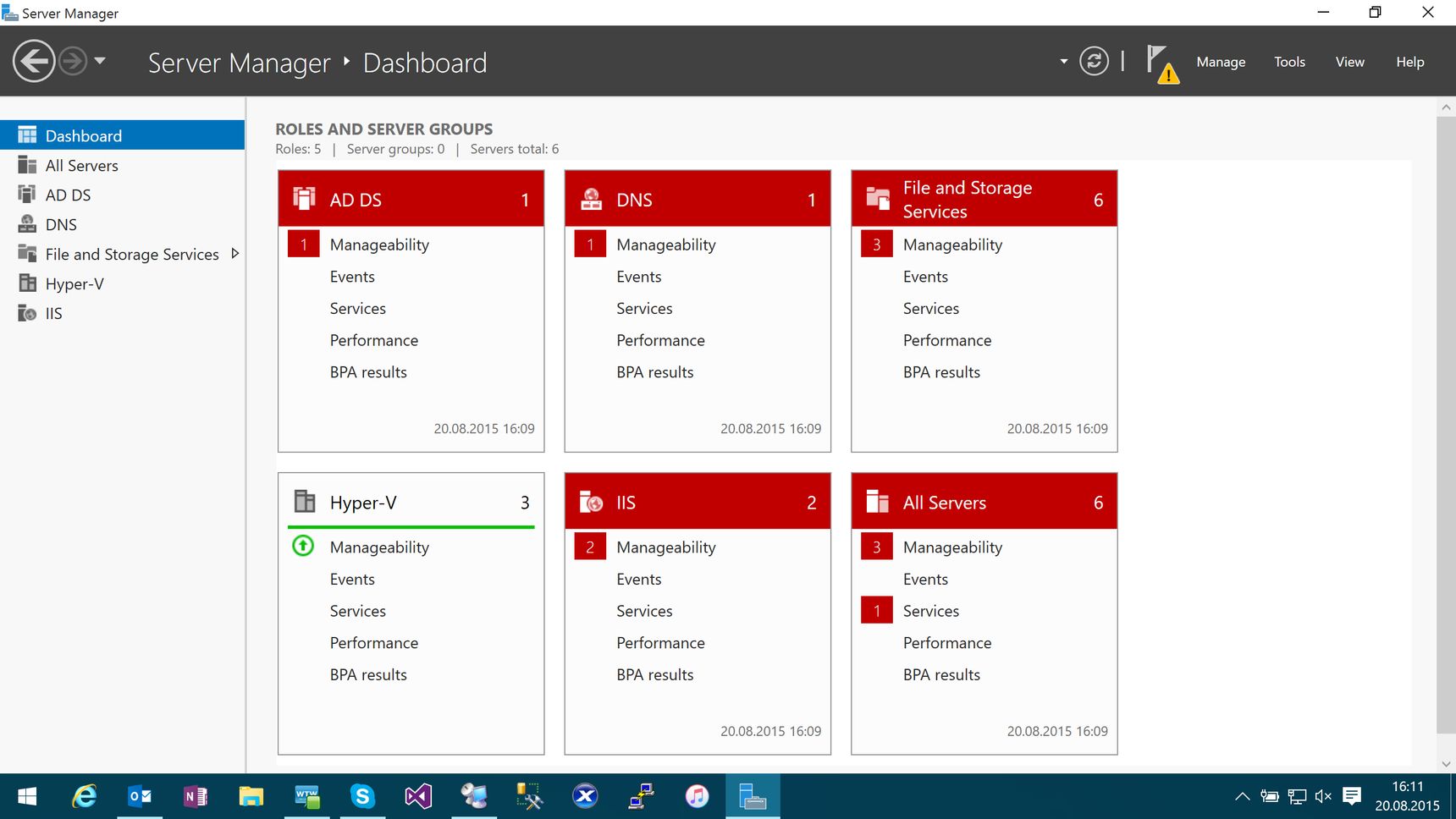
Task: Click the scrollbar down arrow
Action: click(1446, 763)
